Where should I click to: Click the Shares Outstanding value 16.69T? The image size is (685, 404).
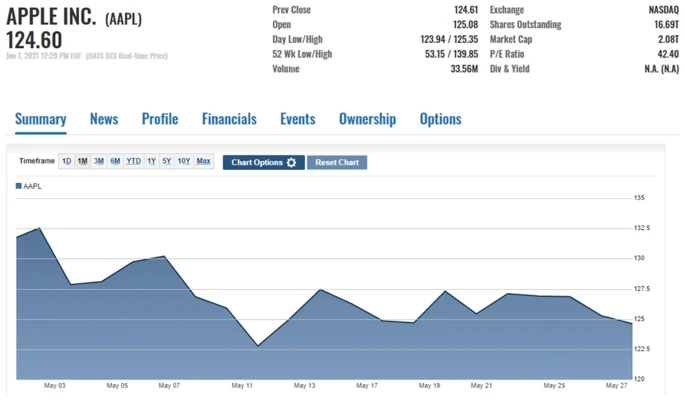coord(666,24)
